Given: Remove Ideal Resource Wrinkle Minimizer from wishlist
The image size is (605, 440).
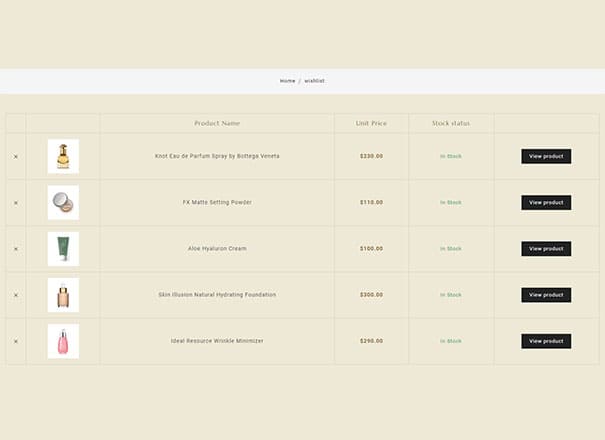Looking at the screenshot, I should [16, 342].
